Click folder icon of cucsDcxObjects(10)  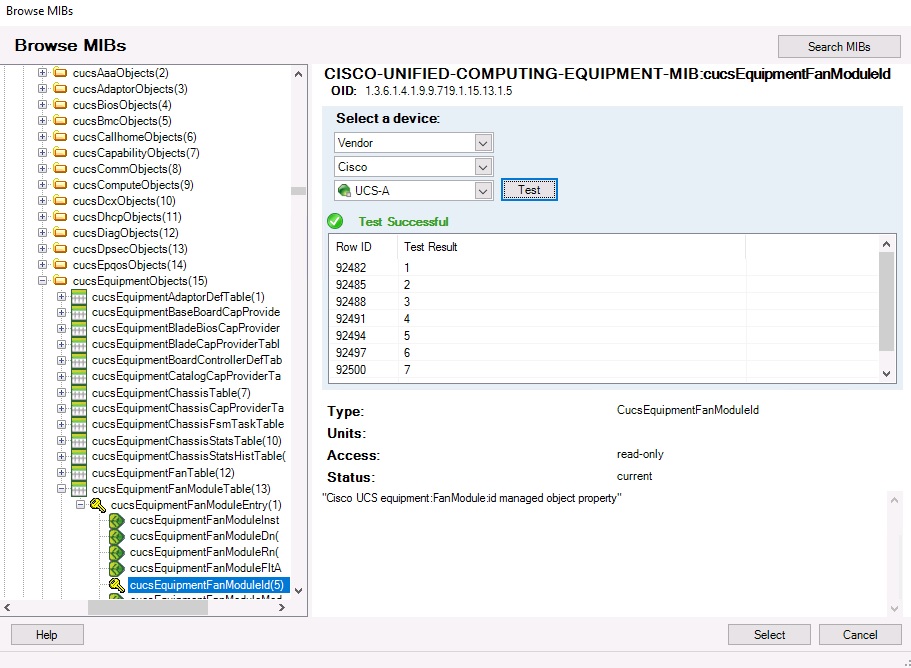tap(60, 200)
